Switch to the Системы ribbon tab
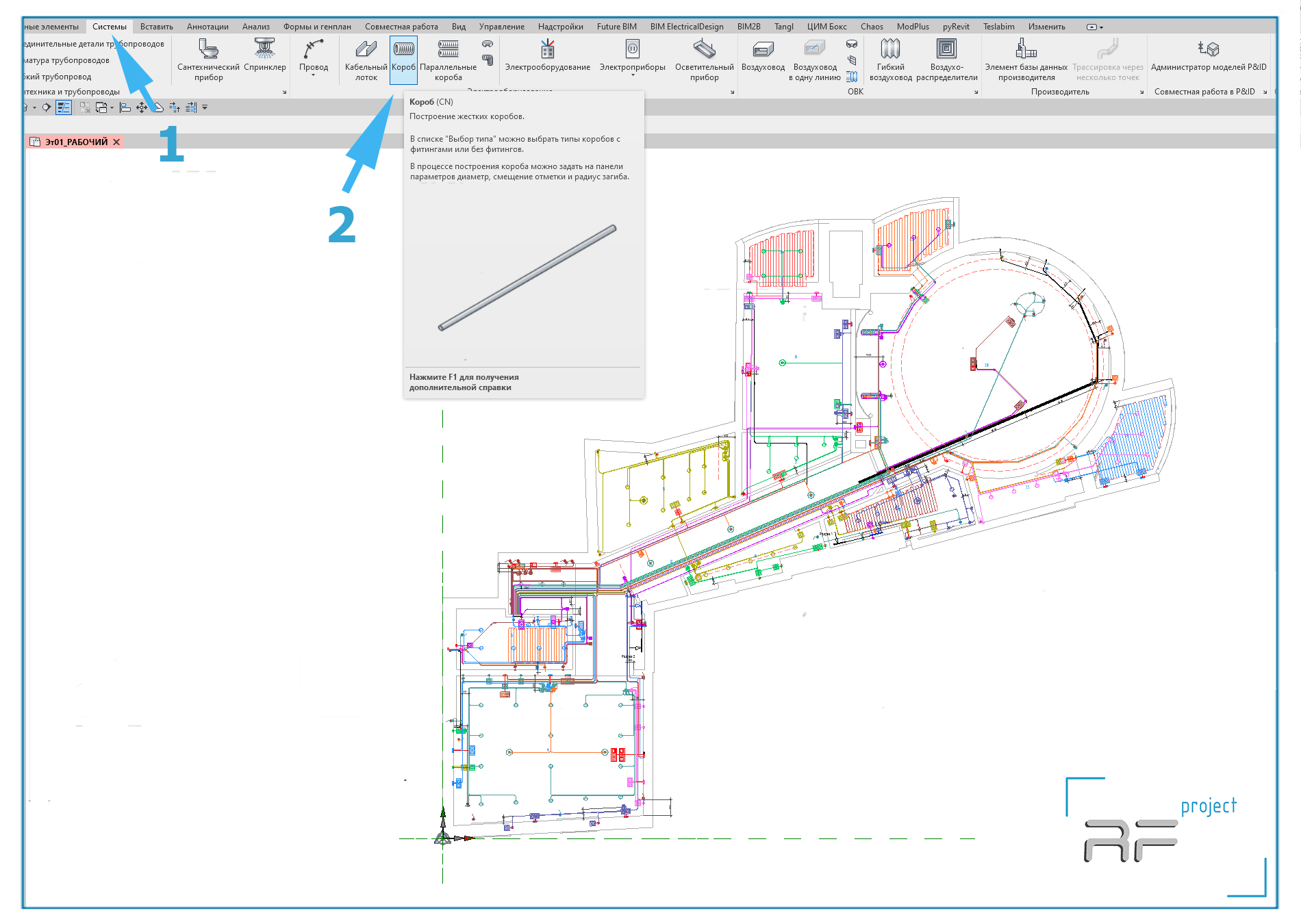The width and height of the screenshot is (1301, 924). pyautogui.click(x=110, y=27)
